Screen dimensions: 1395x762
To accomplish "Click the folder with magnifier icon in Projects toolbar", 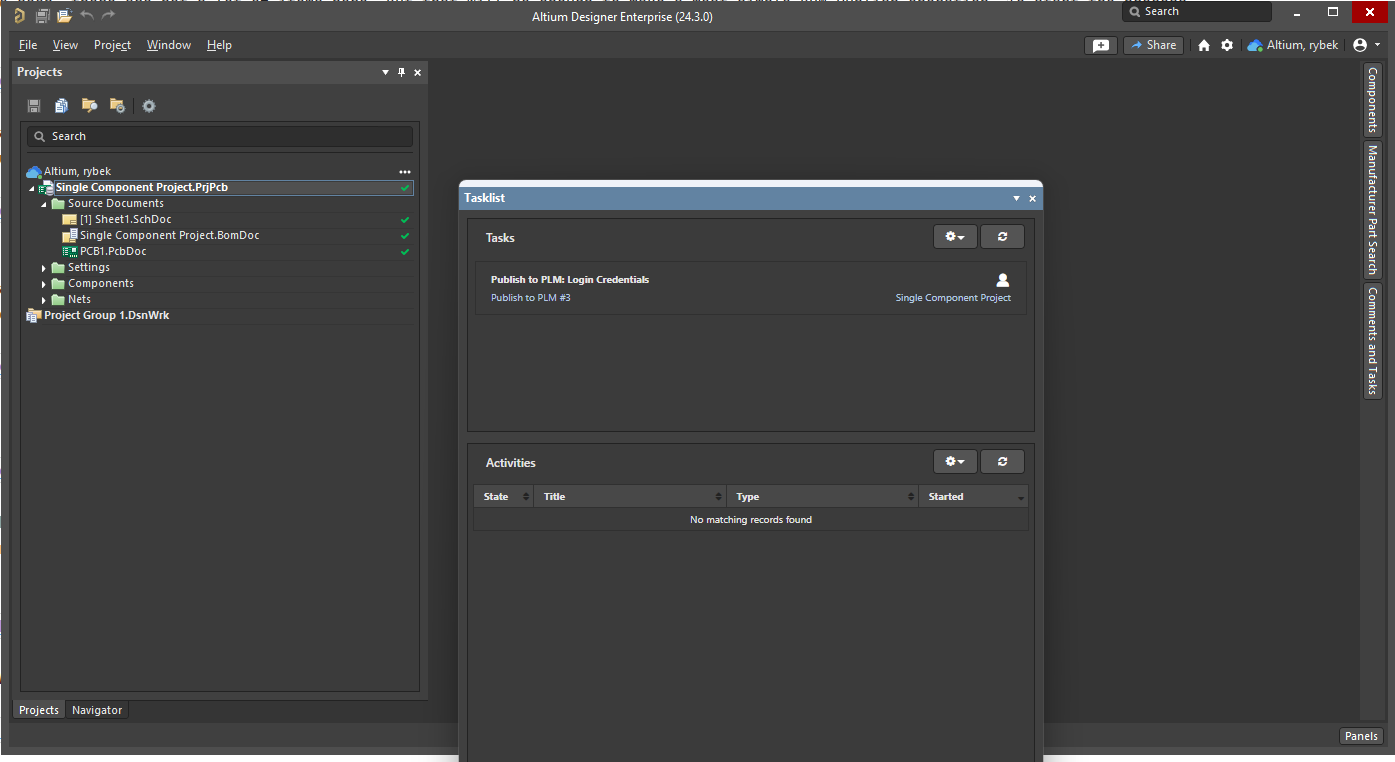I will coord(90,106).
